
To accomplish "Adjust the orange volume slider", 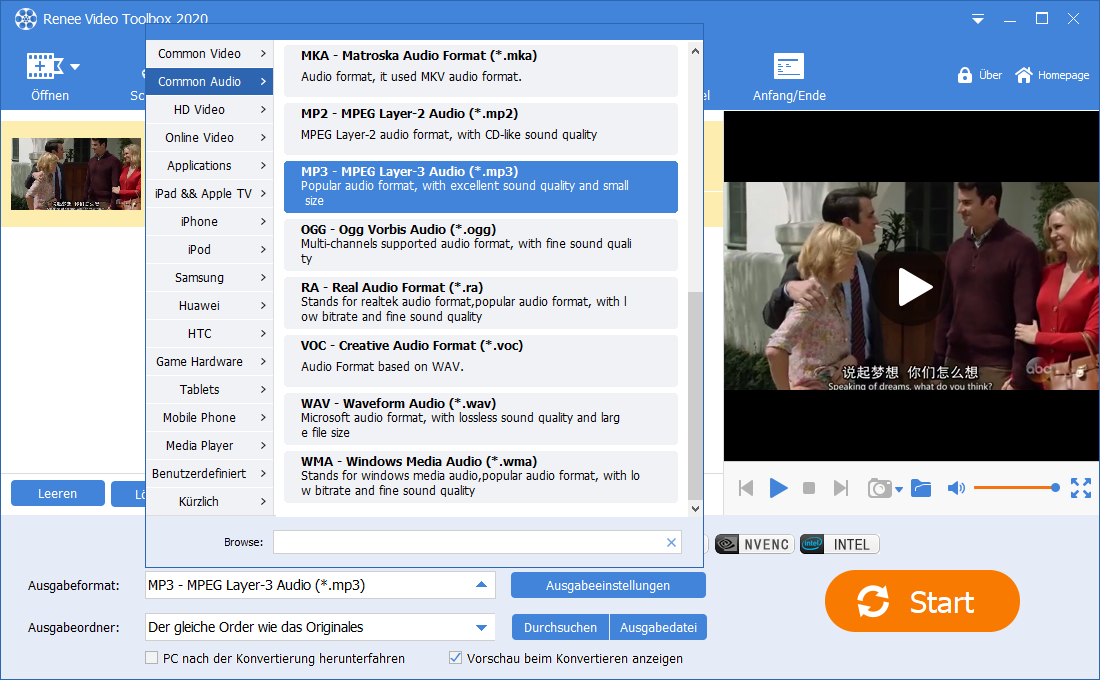I will (x=1015, y=488).
